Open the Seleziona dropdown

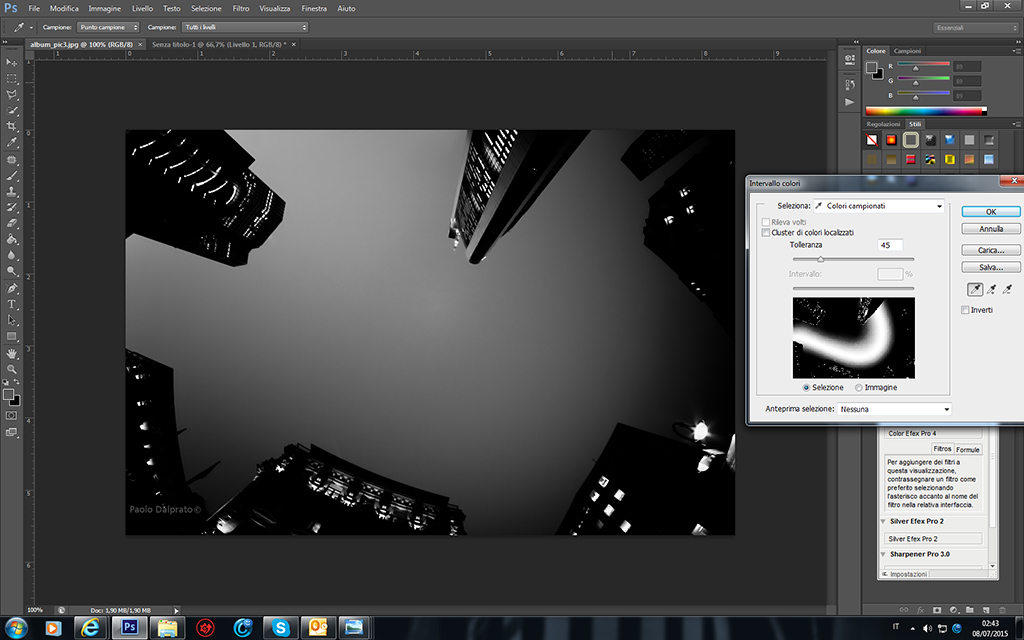879,206
